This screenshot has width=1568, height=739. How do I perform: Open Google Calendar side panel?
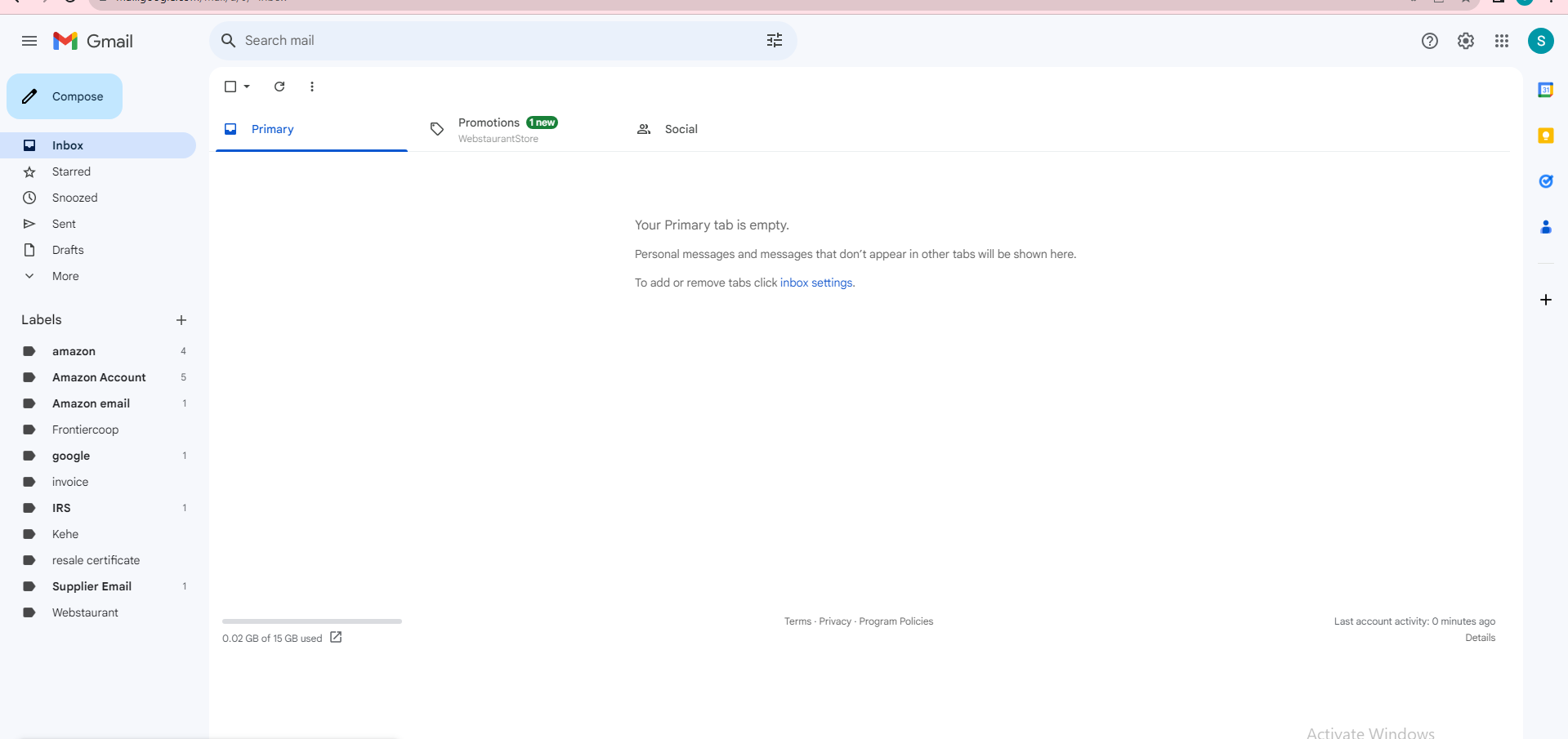click(x=1546, y=90)
